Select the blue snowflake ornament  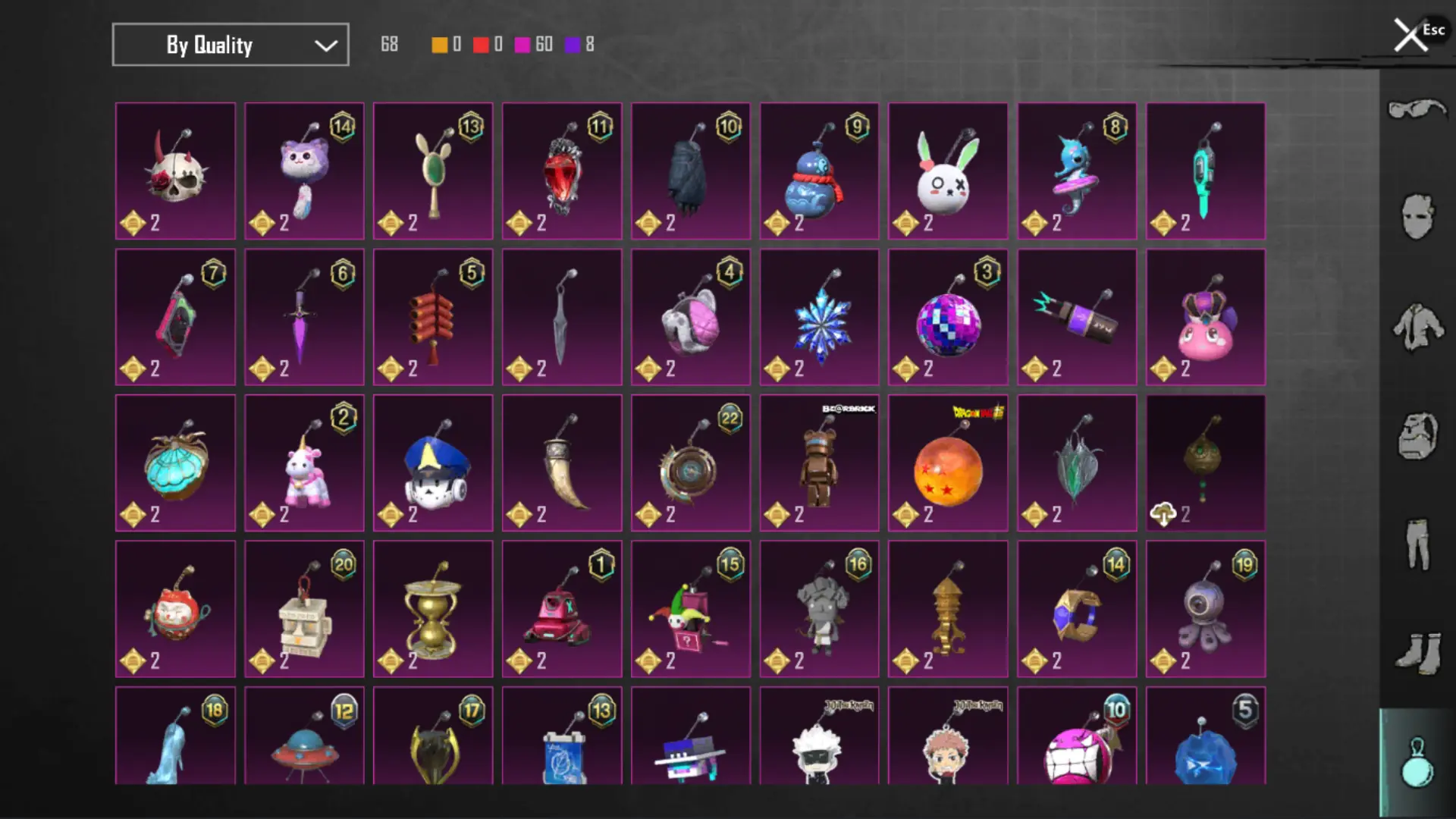coord(819,317)
